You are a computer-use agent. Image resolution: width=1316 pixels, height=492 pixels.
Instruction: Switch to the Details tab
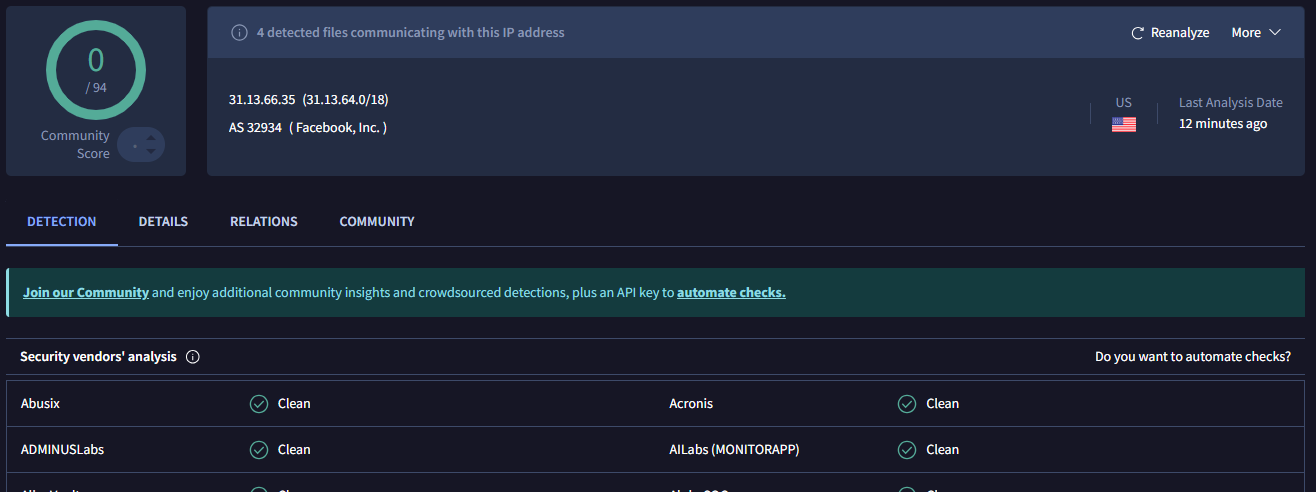click(x=163, y=222)
